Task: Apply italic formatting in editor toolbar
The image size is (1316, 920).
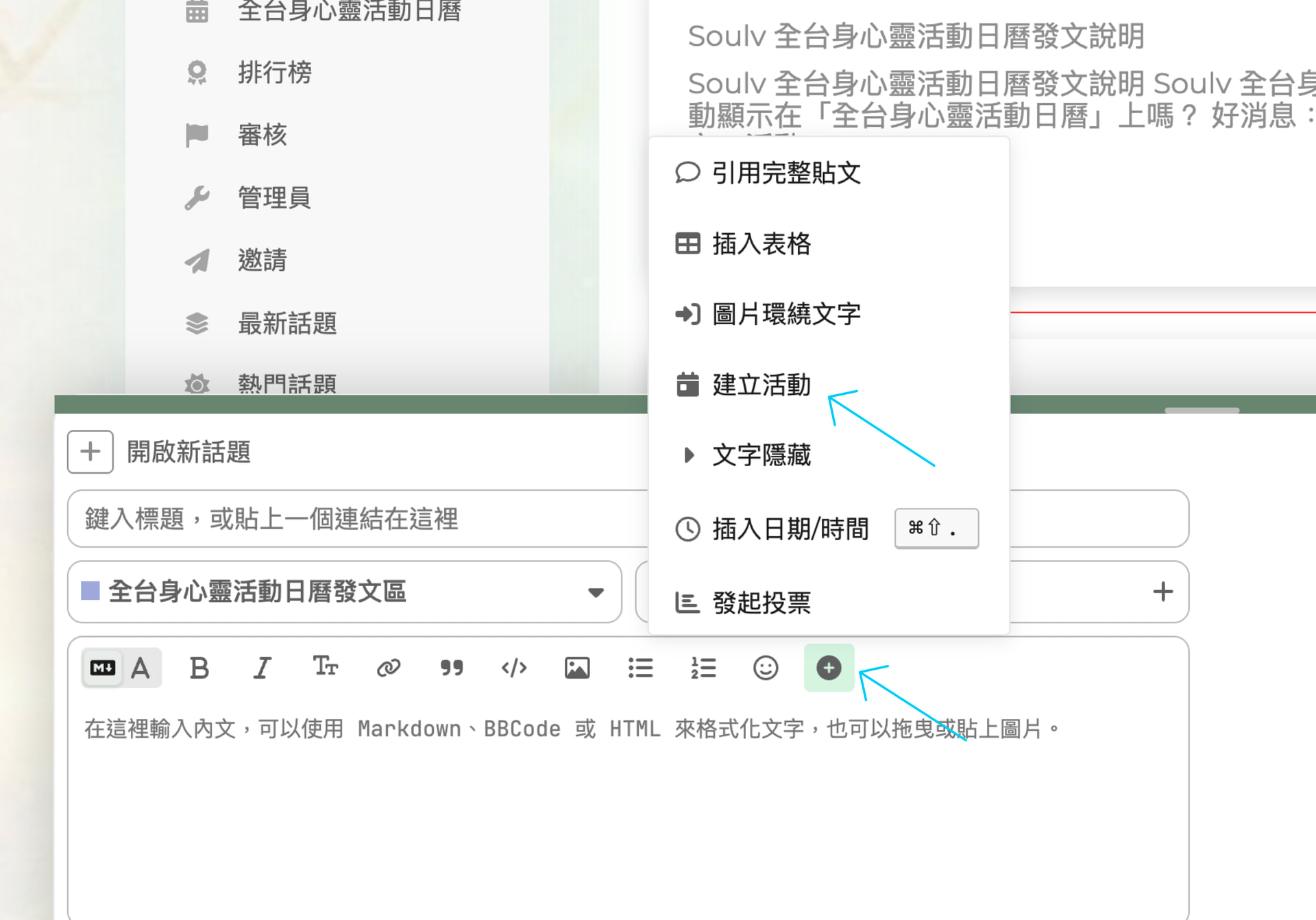Action: tap(262, 668)
